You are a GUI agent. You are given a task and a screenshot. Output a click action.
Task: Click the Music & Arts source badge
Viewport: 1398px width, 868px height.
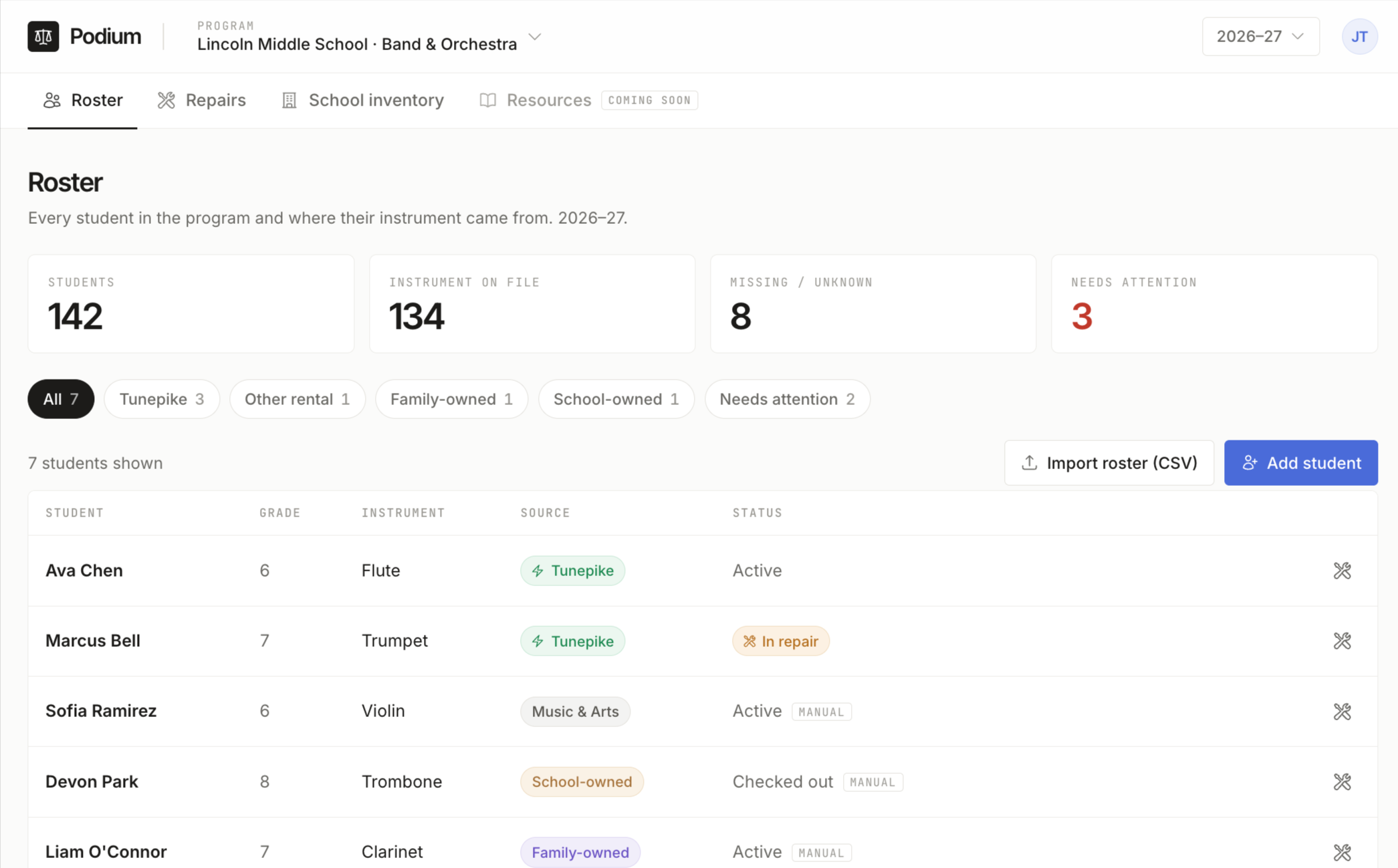coord(576,712)
